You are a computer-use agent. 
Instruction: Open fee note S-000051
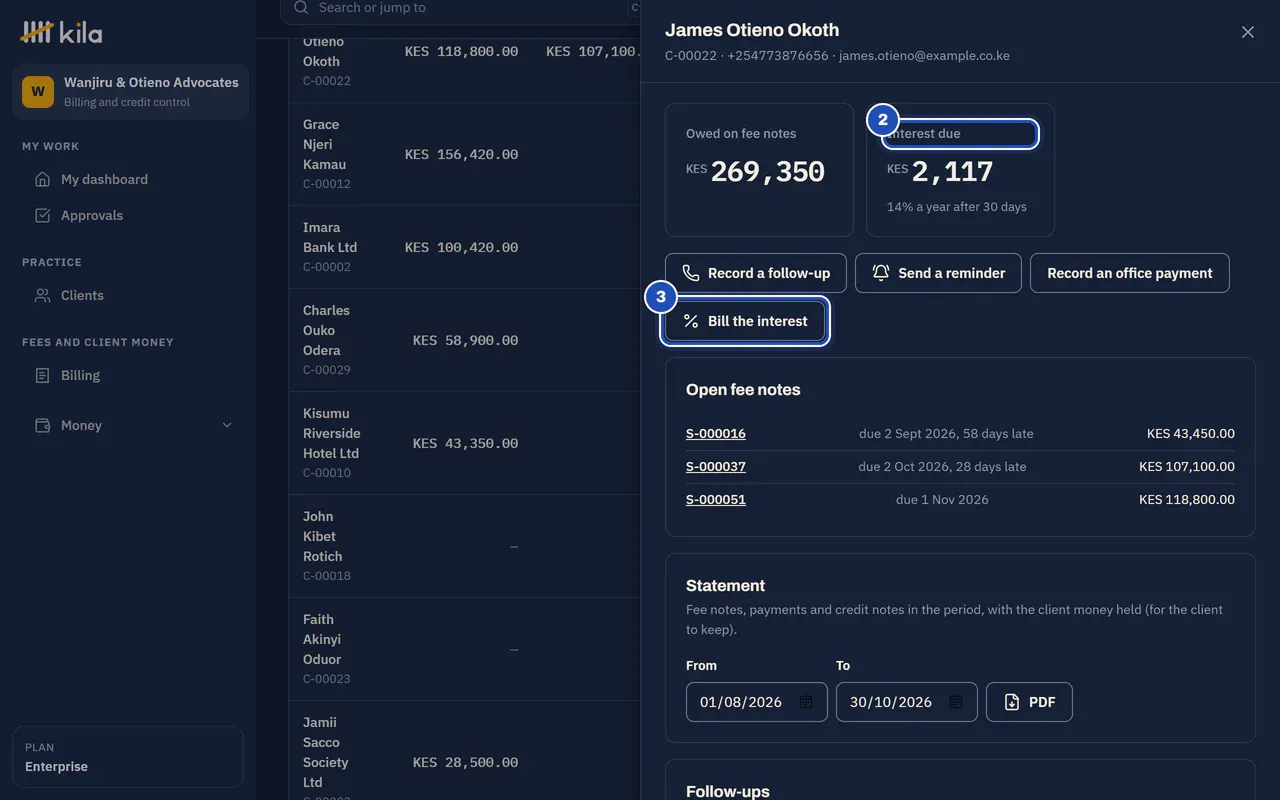point(716,499)
